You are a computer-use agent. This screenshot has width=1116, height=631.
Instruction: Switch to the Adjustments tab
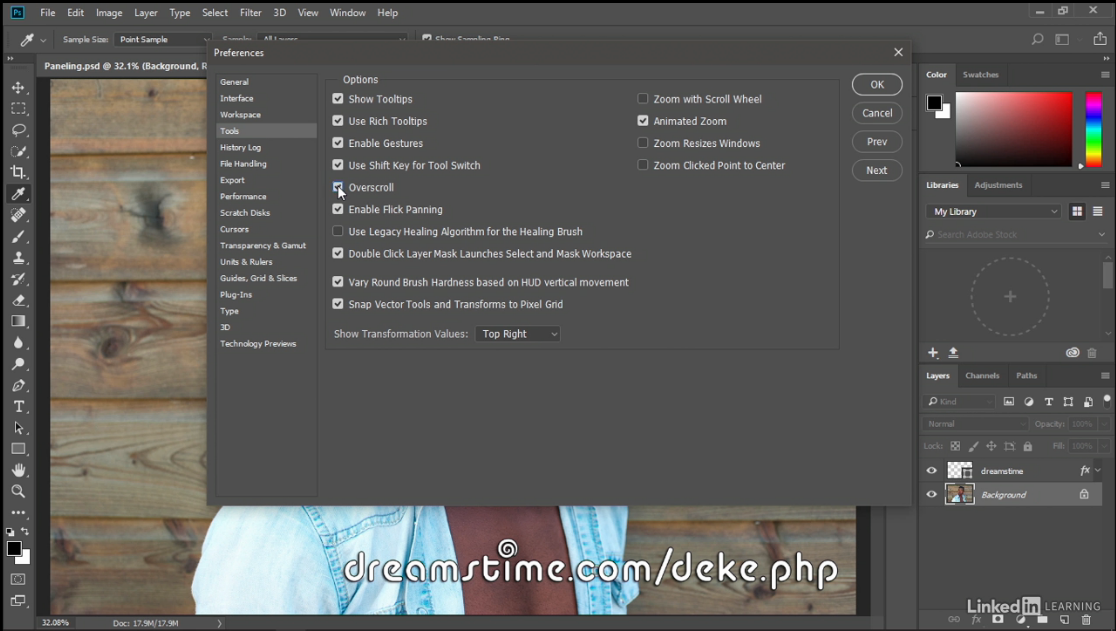pyautogui.click(x=998, y=185)
